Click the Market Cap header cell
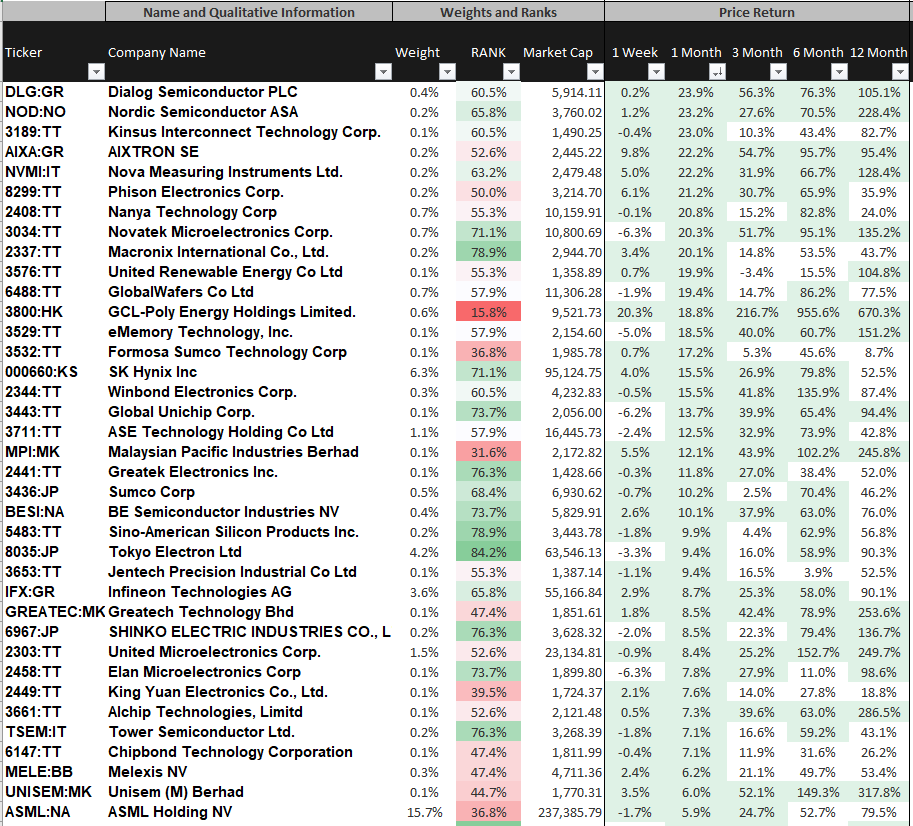 pyautogui.click(x=562, y=52)
